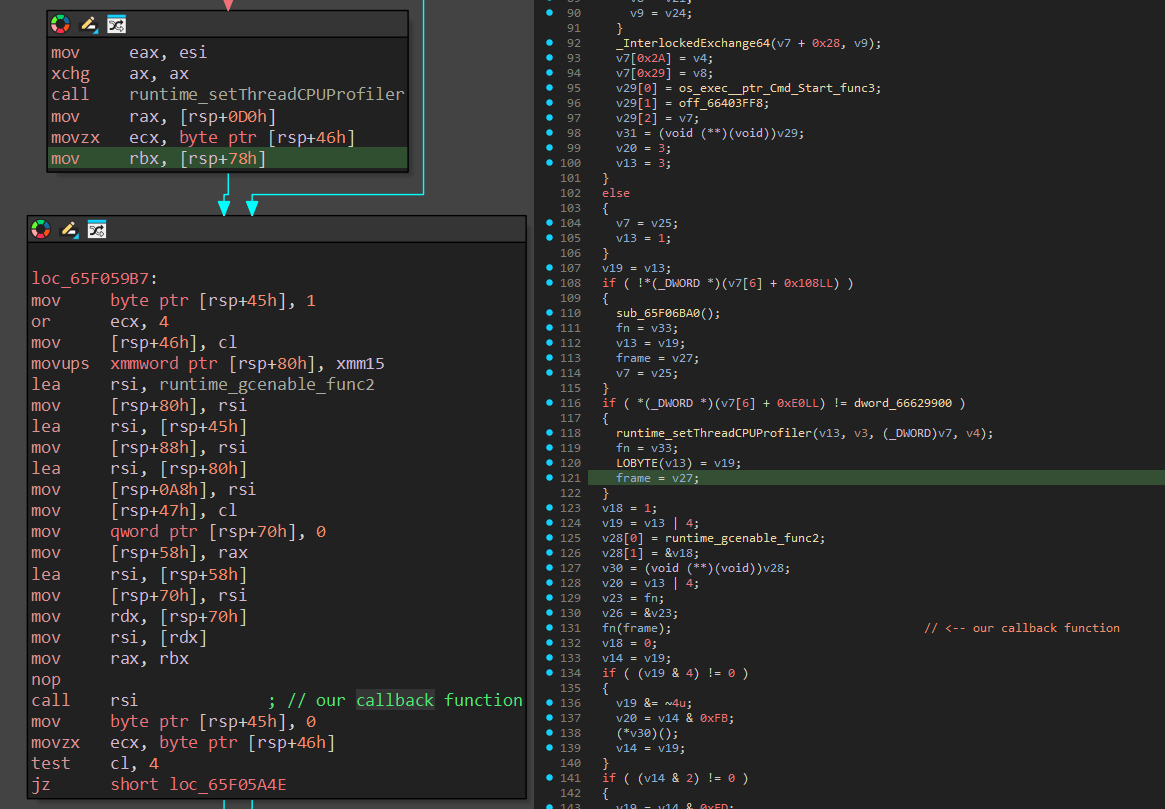Viewport: 1165px width, 809px height.
Task: Toggle the breakpoint dot on highlighted line 121
Action: [x=551, y=478]
